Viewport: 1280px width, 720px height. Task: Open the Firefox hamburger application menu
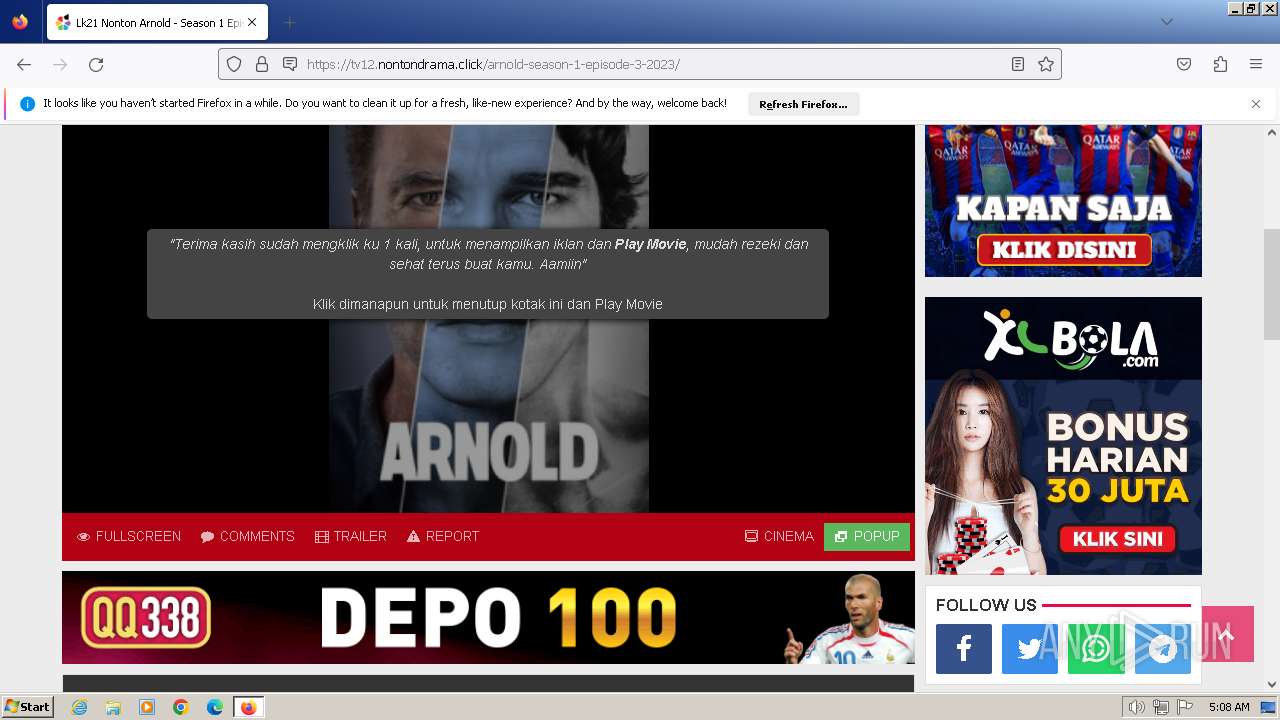1256,64
